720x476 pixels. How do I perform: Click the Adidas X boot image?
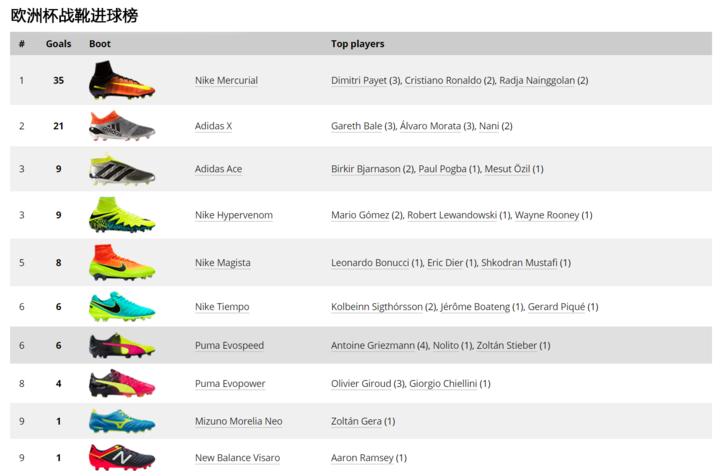tap(121, 126)
